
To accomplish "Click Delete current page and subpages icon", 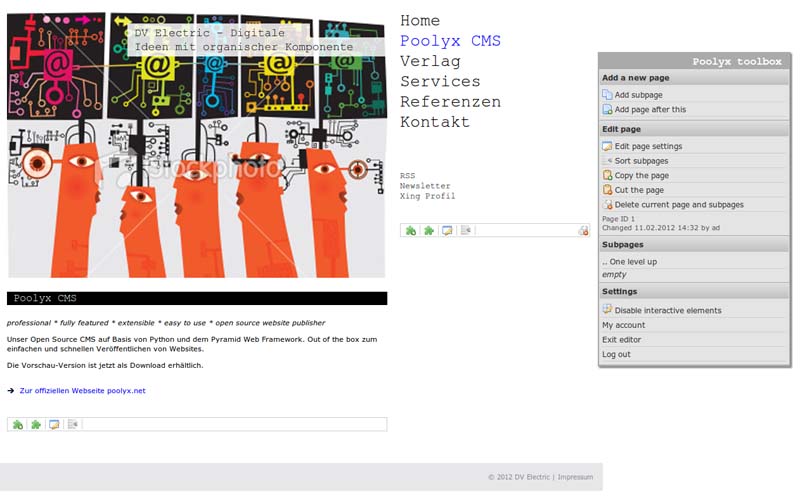I will click(x=607, y=205).
